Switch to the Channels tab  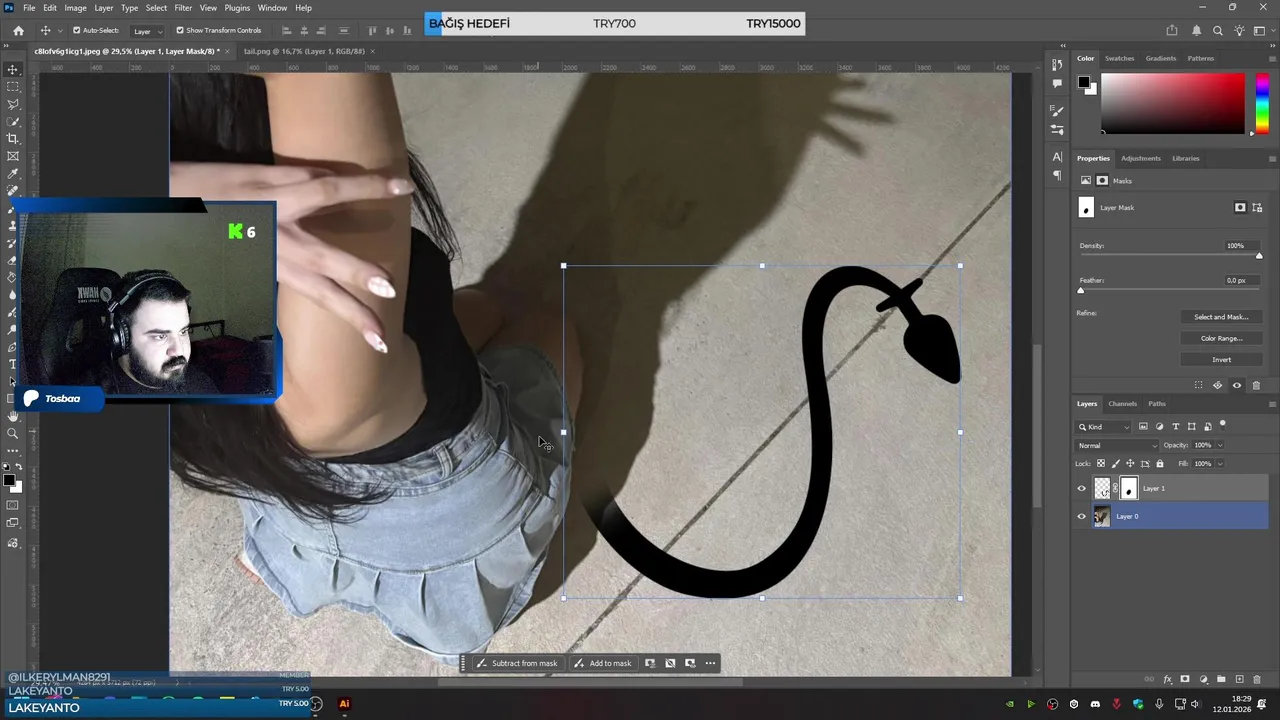(1122, 404)
